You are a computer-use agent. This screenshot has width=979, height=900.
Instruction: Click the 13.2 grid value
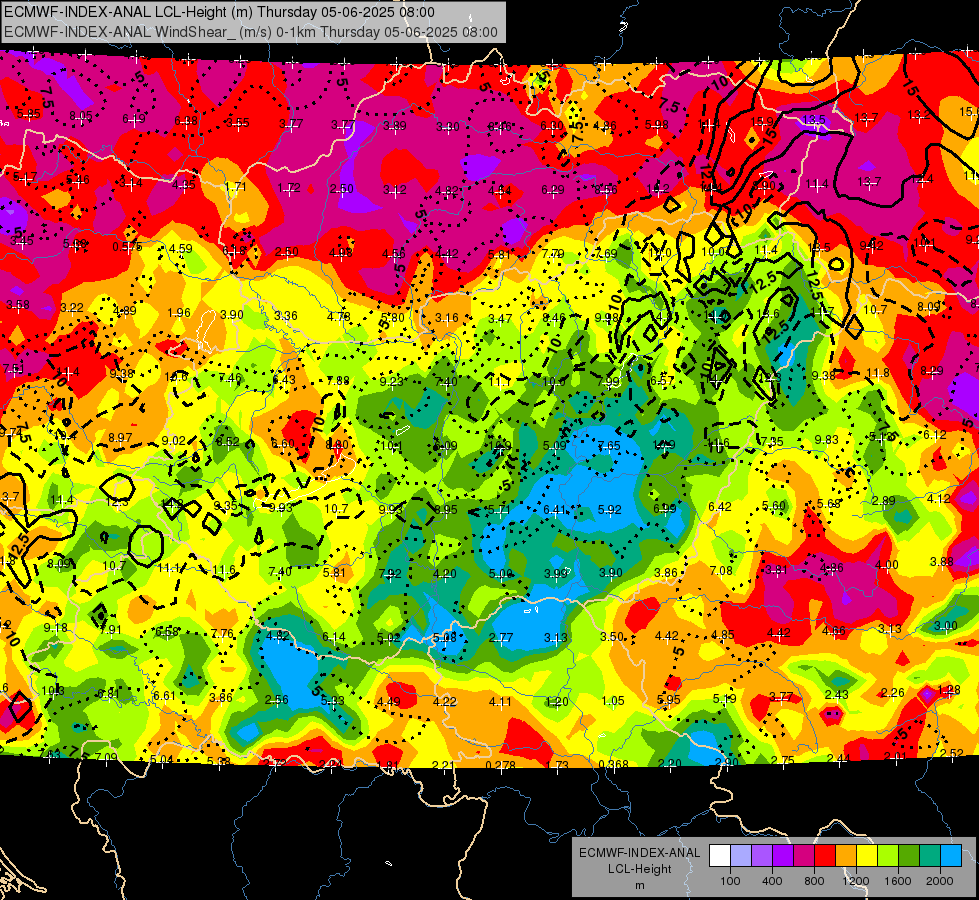click(918, 114)
